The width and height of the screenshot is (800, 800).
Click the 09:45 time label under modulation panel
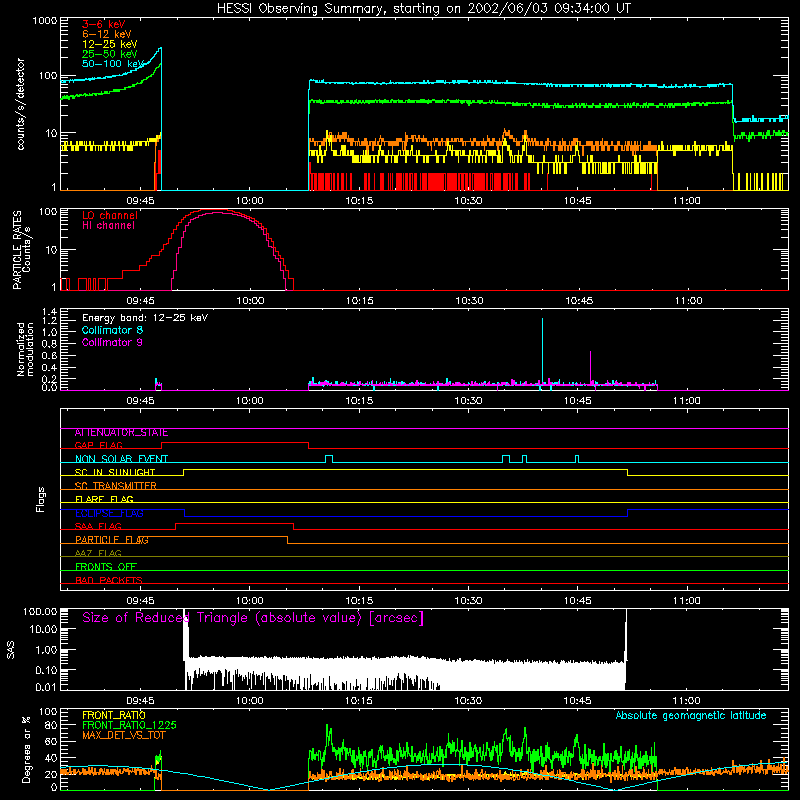tap(140, 401)
